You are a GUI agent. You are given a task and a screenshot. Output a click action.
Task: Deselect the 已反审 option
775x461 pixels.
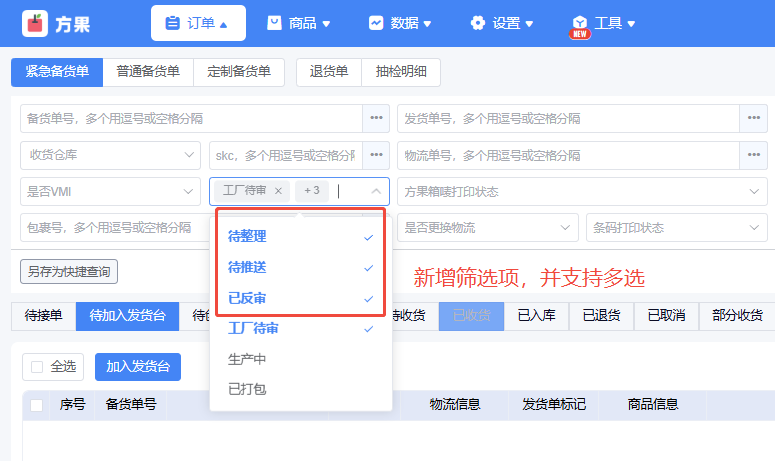[x=301, y=298]
